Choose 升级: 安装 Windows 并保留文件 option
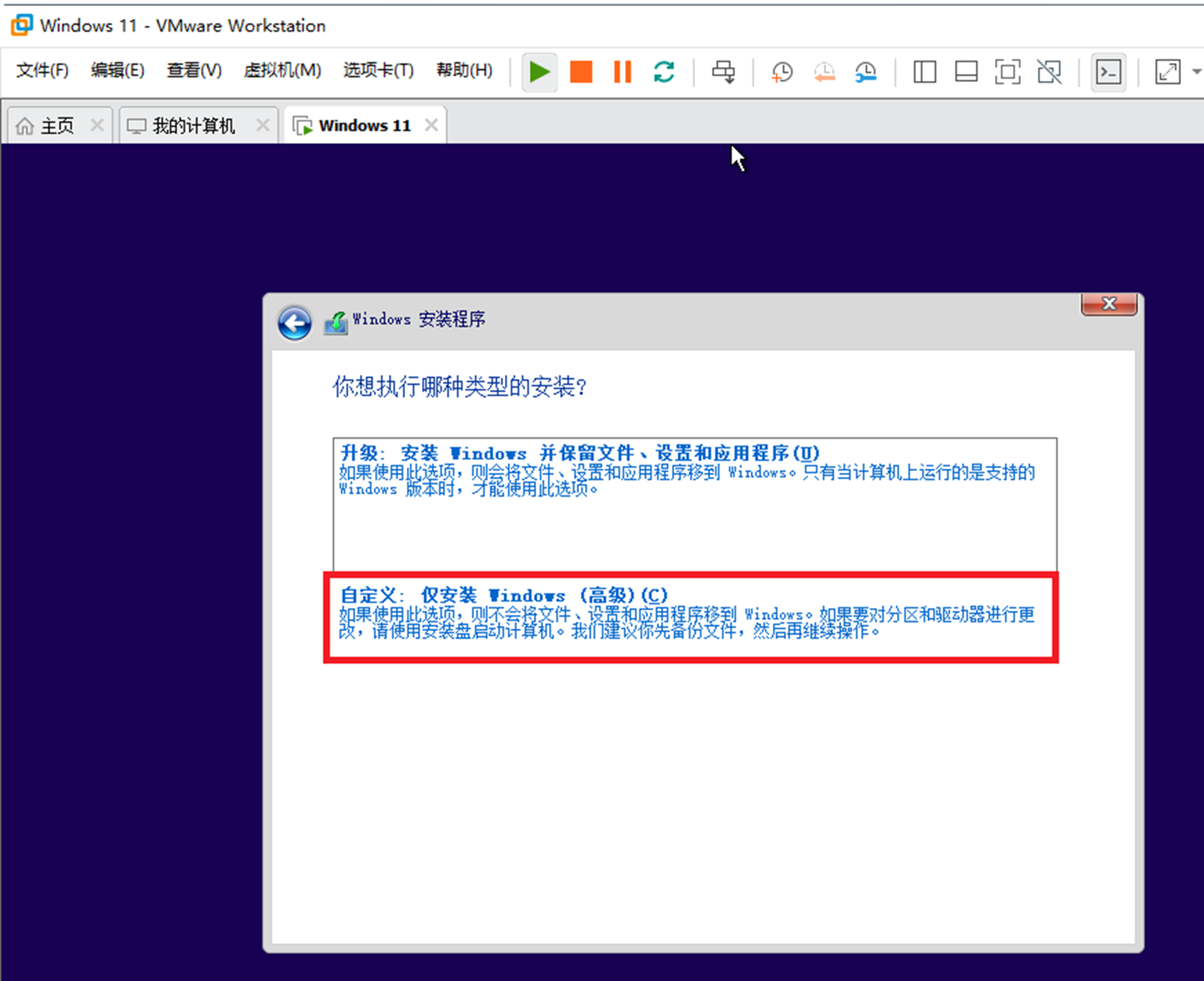The image size is (1204, 981). [x=694, y=504]
